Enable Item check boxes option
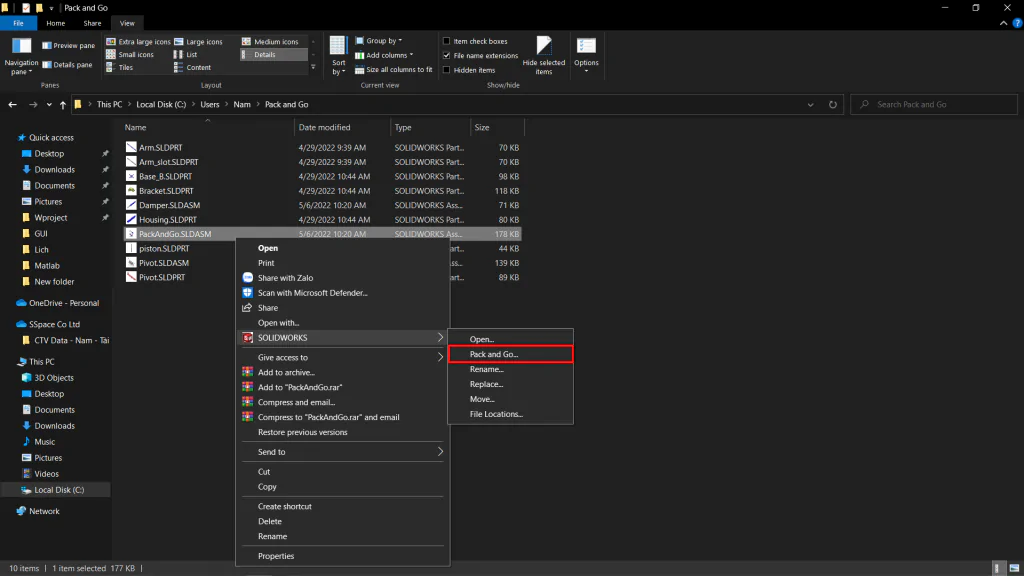Viewport: 1024px width, 576px height. (x=447, y=41)
